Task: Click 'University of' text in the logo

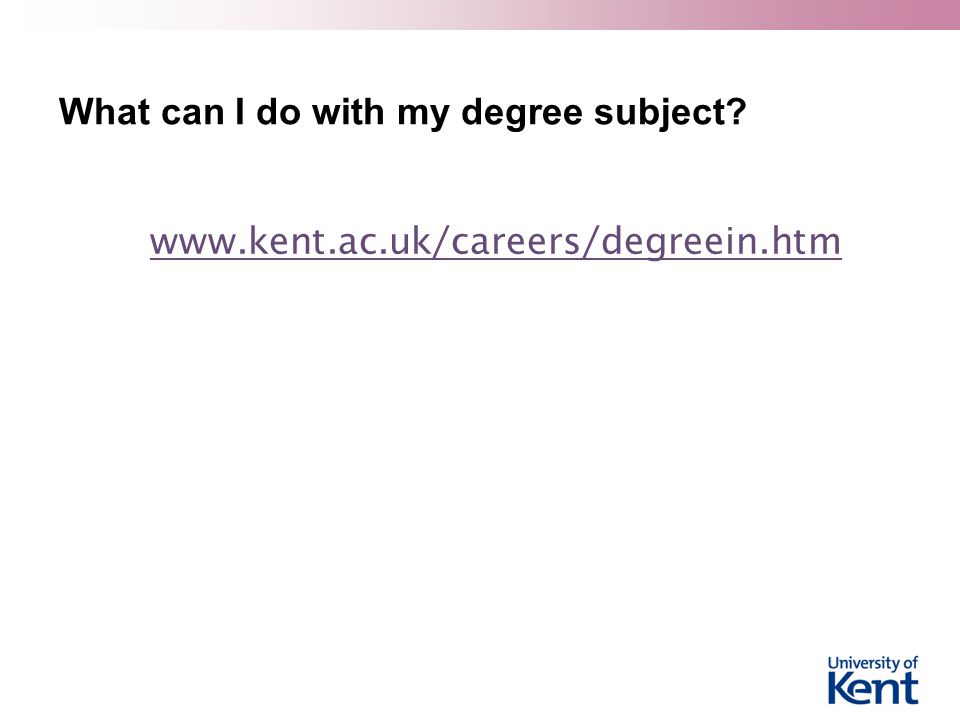Action: coord(872,663)
